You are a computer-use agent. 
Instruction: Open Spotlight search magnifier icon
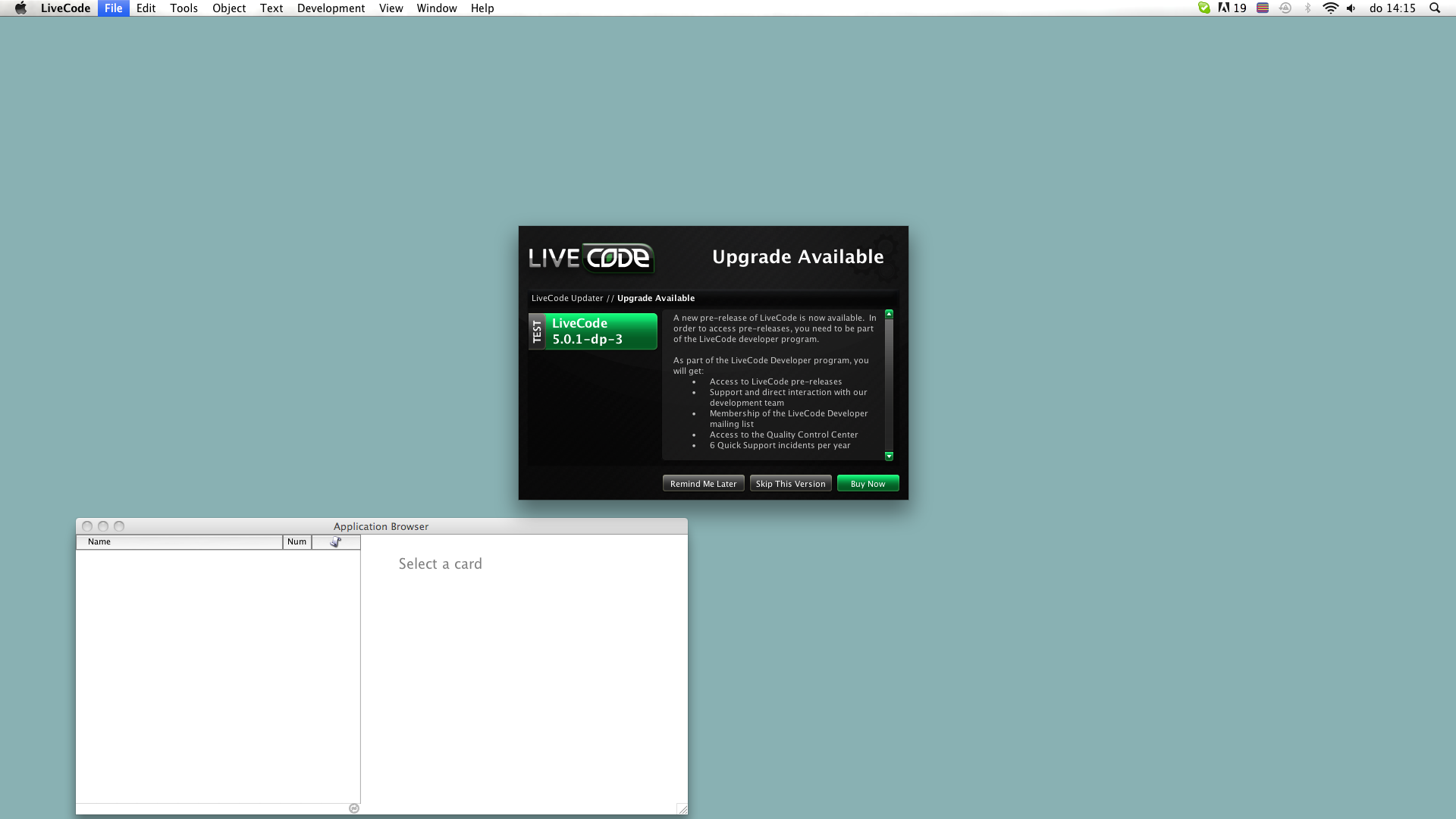coord(1435,8)
